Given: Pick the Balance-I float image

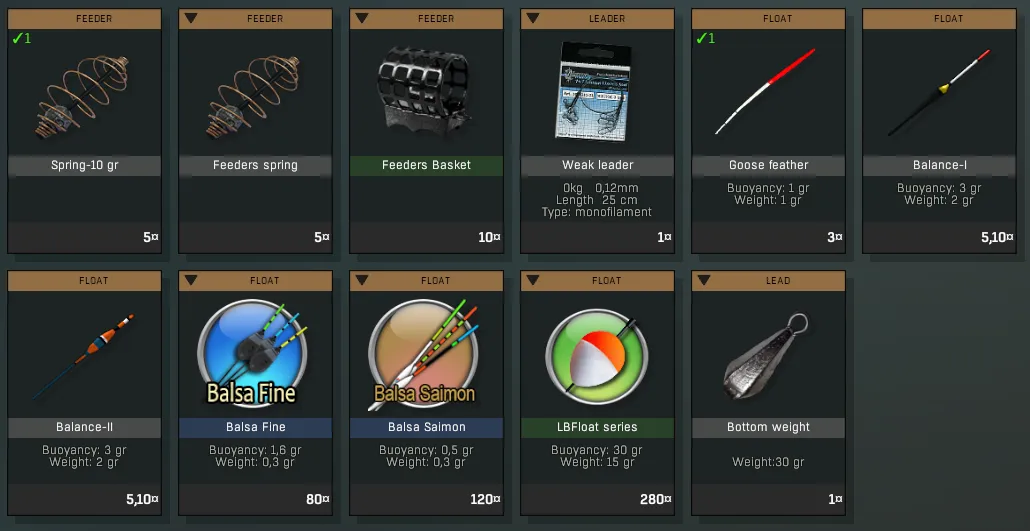Looking at the screenshot, I should pyautogui.click(x=939, y=93).
